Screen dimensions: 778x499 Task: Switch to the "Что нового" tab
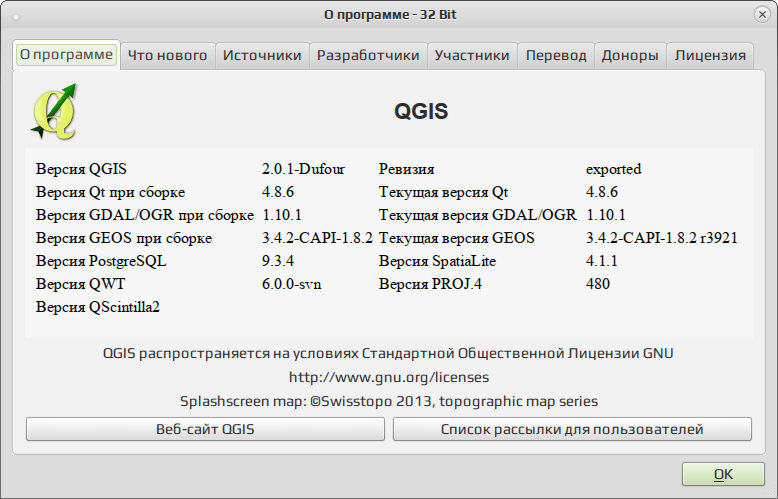tap(168, 55)
